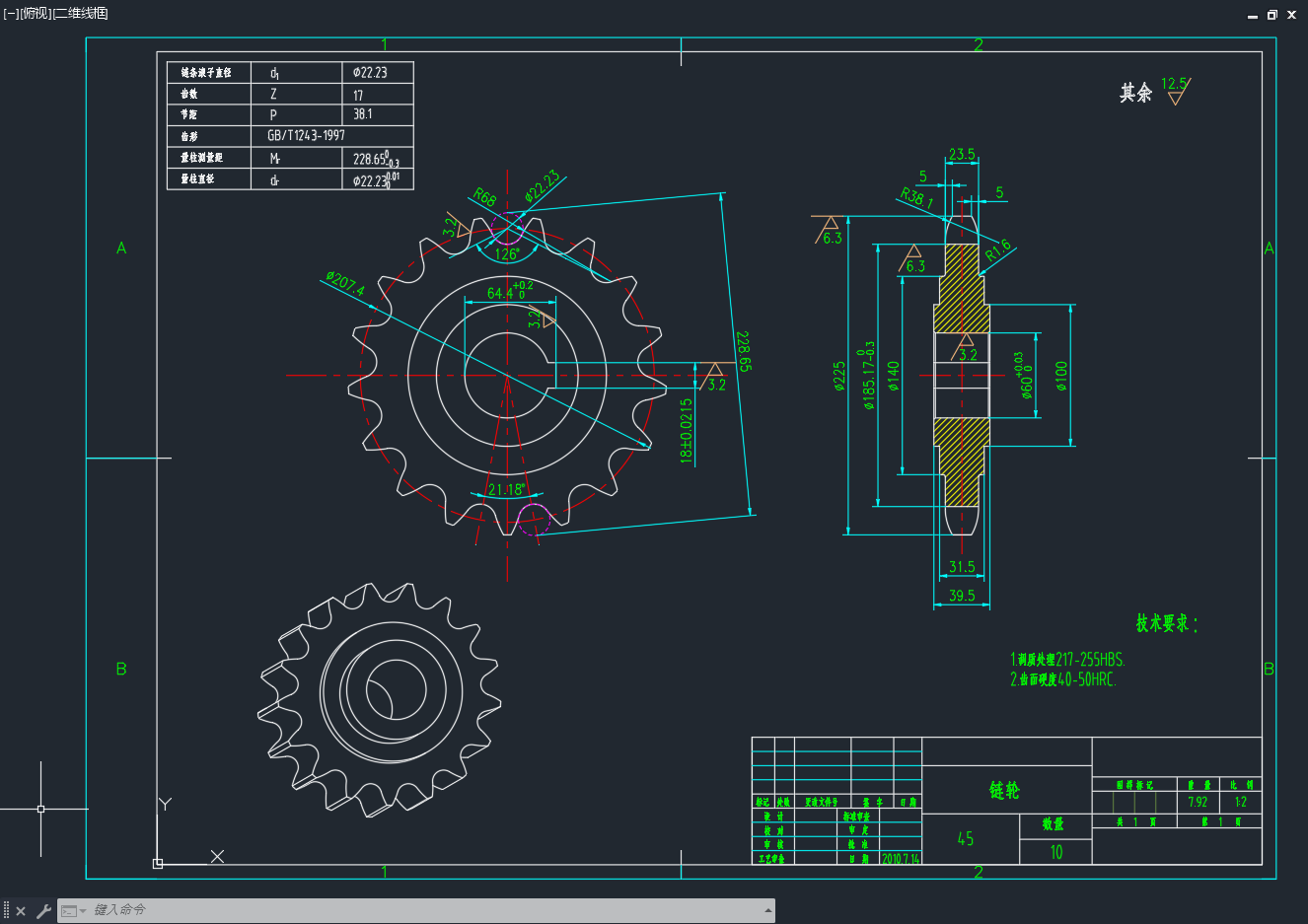Restore down the drawing window
This screenshot has width=1308, height=924.
click(1272, 15)
